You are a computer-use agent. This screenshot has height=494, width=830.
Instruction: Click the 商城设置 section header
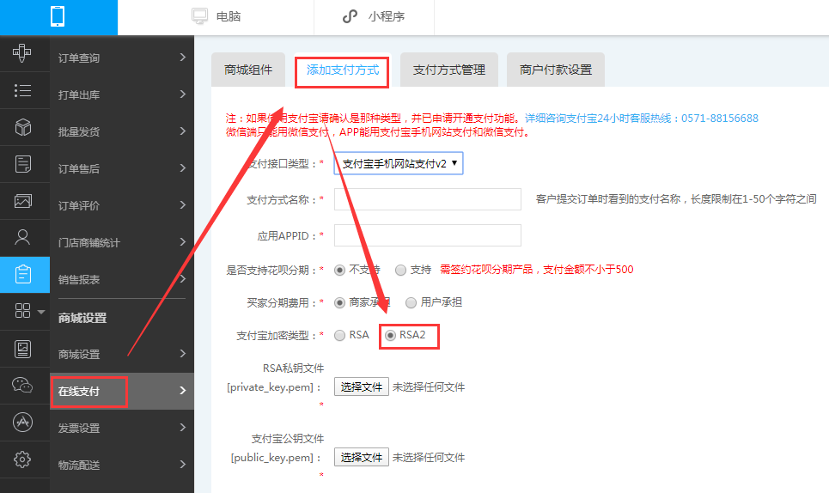point(83,318)
